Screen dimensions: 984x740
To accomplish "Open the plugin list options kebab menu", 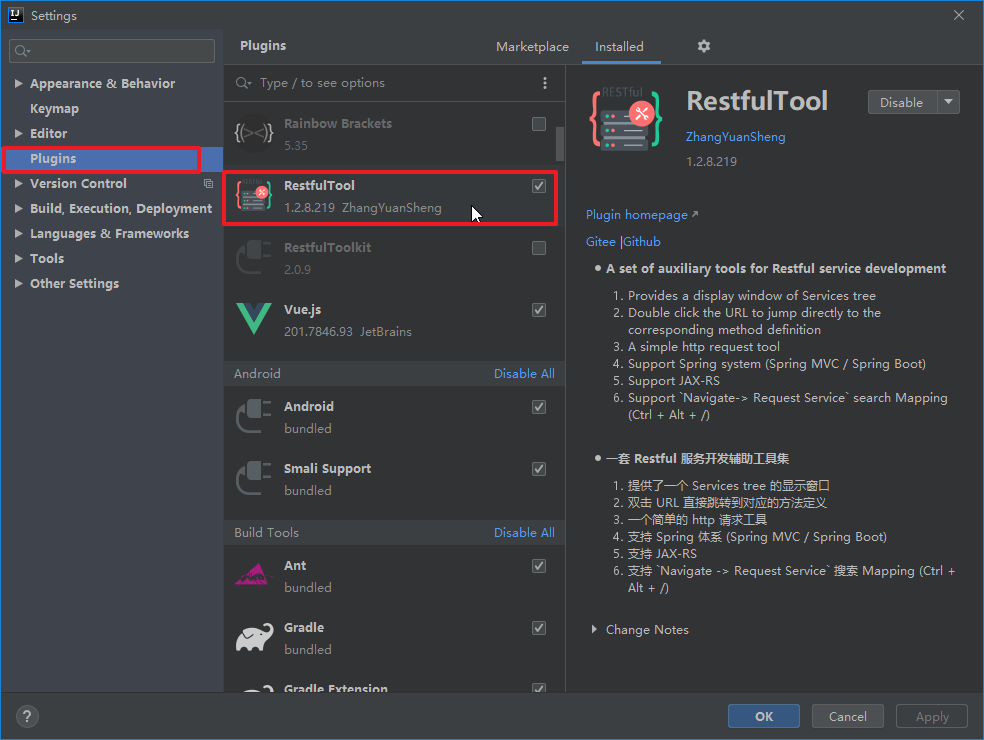I will pos(545,83).
